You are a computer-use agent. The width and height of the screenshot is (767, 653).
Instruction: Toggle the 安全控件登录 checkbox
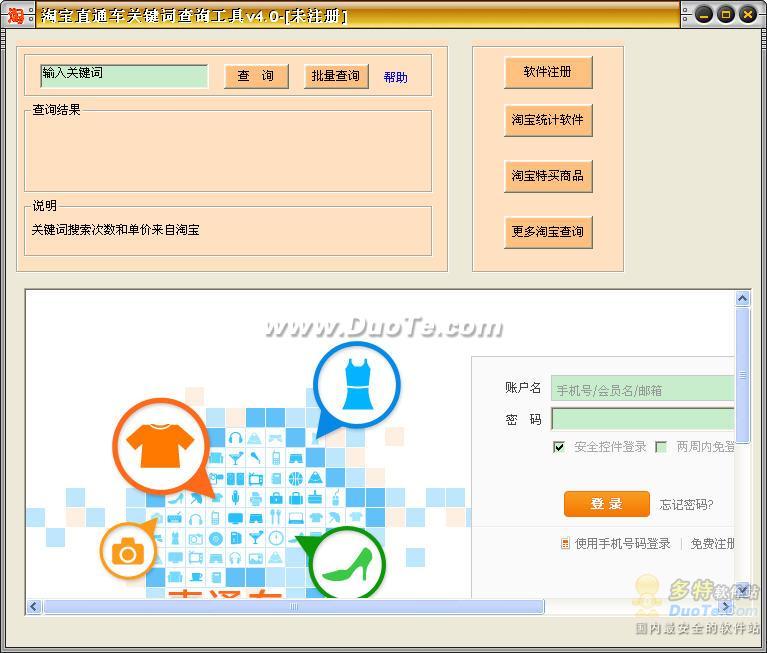click(x=559, y=447)
